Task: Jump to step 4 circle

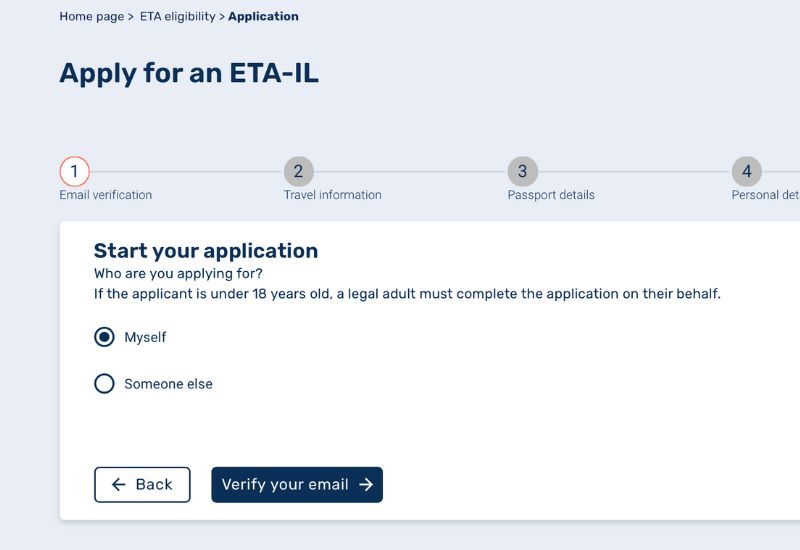Action: (x=746, y=171)
